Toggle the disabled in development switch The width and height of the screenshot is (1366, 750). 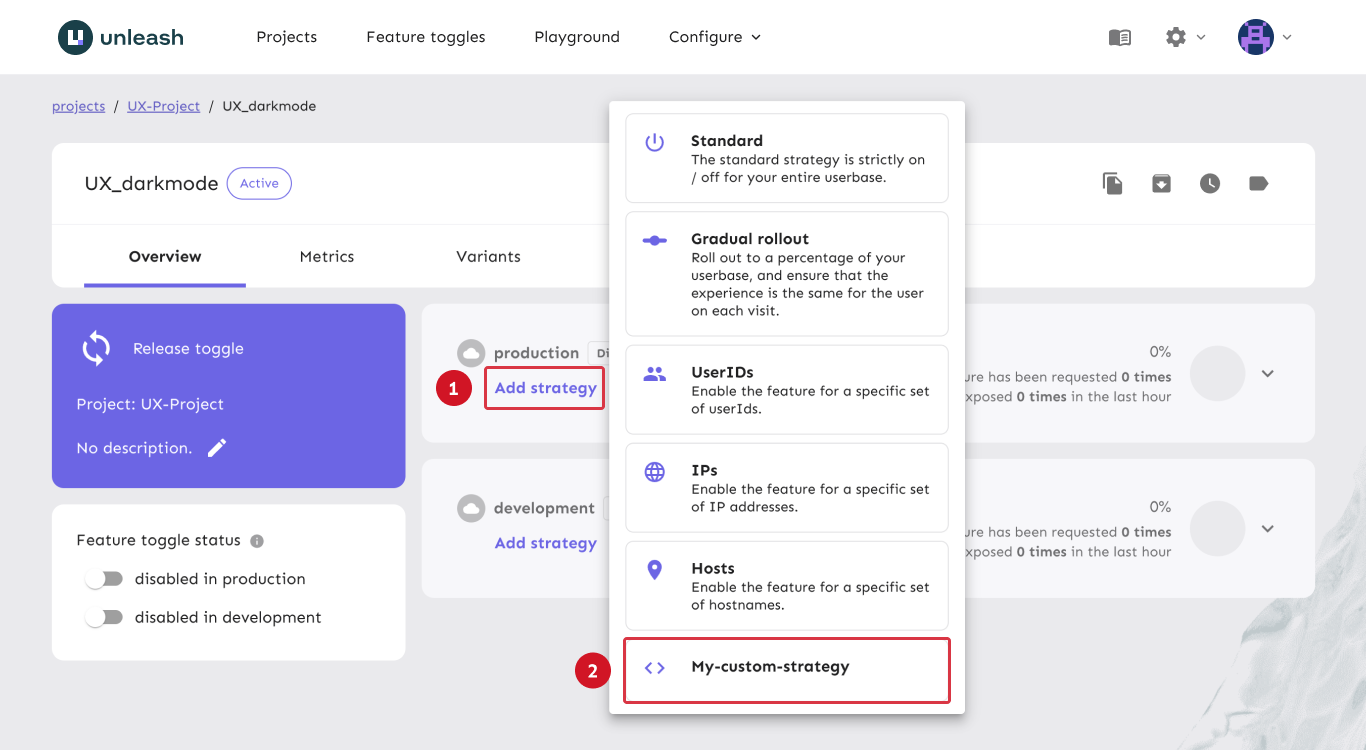(x=103, y=618)
